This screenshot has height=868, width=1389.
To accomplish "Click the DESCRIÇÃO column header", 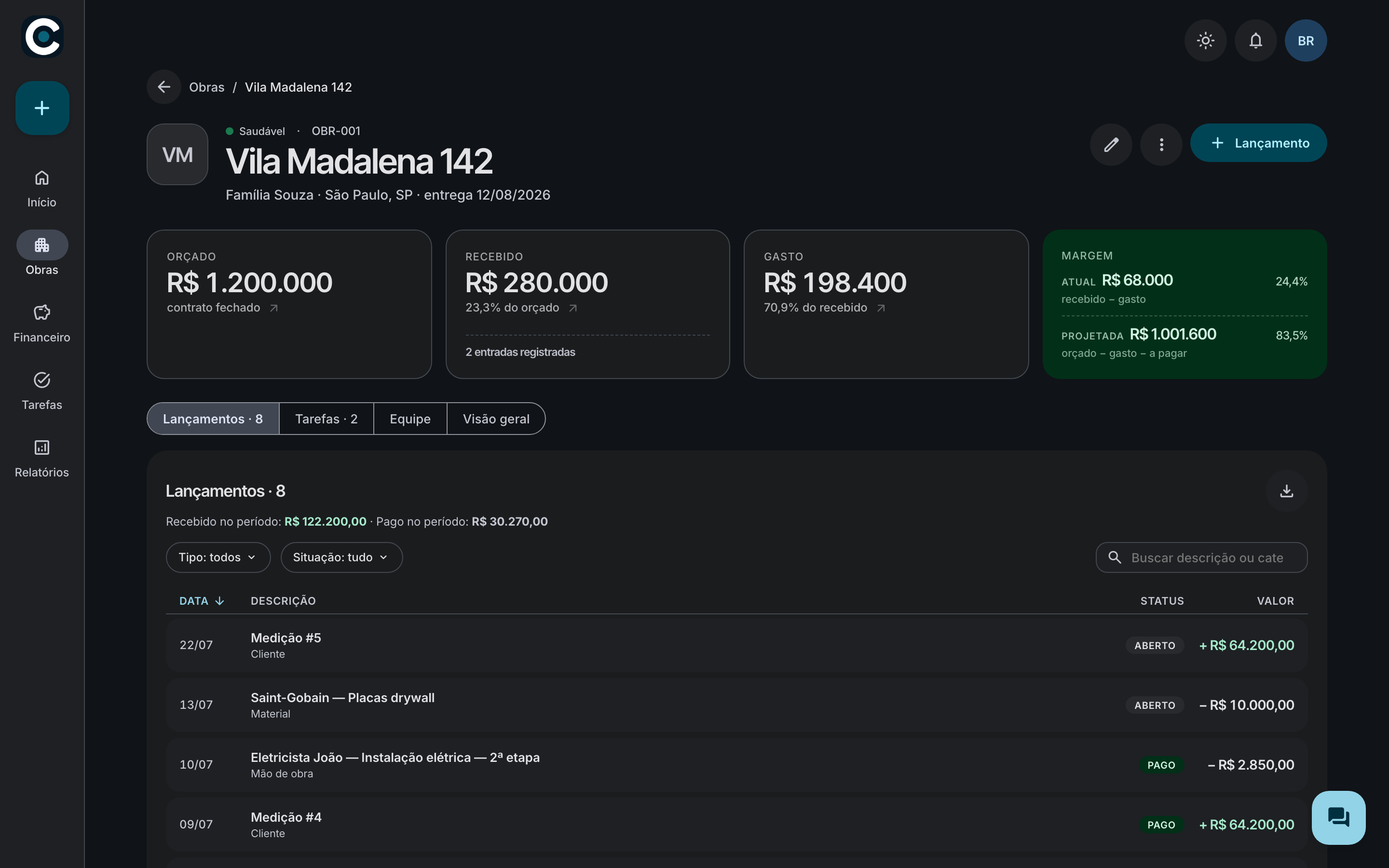I will [x=283, y=601].
